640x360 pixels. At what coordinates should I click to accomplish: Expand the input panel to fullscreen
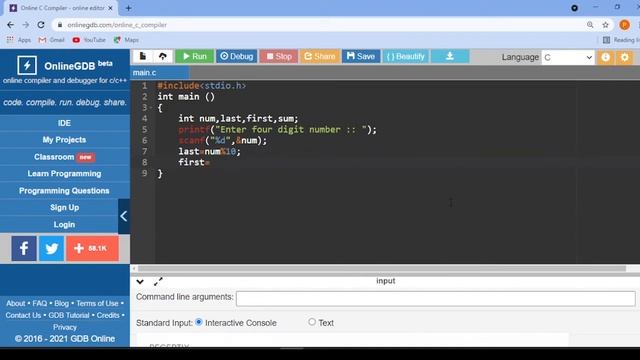pyautogui.click(x=158, y=282)
